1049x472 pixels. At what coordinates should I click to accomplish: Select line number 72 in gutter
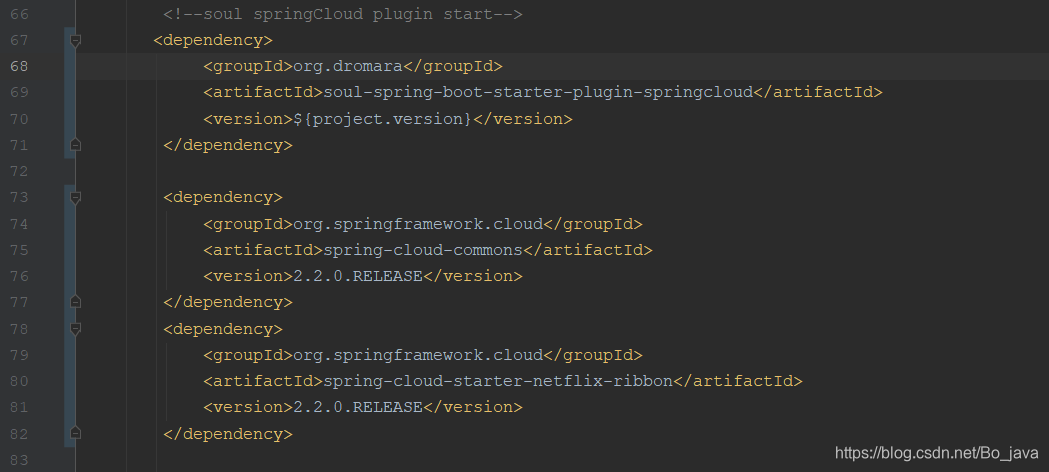point(19,172)
